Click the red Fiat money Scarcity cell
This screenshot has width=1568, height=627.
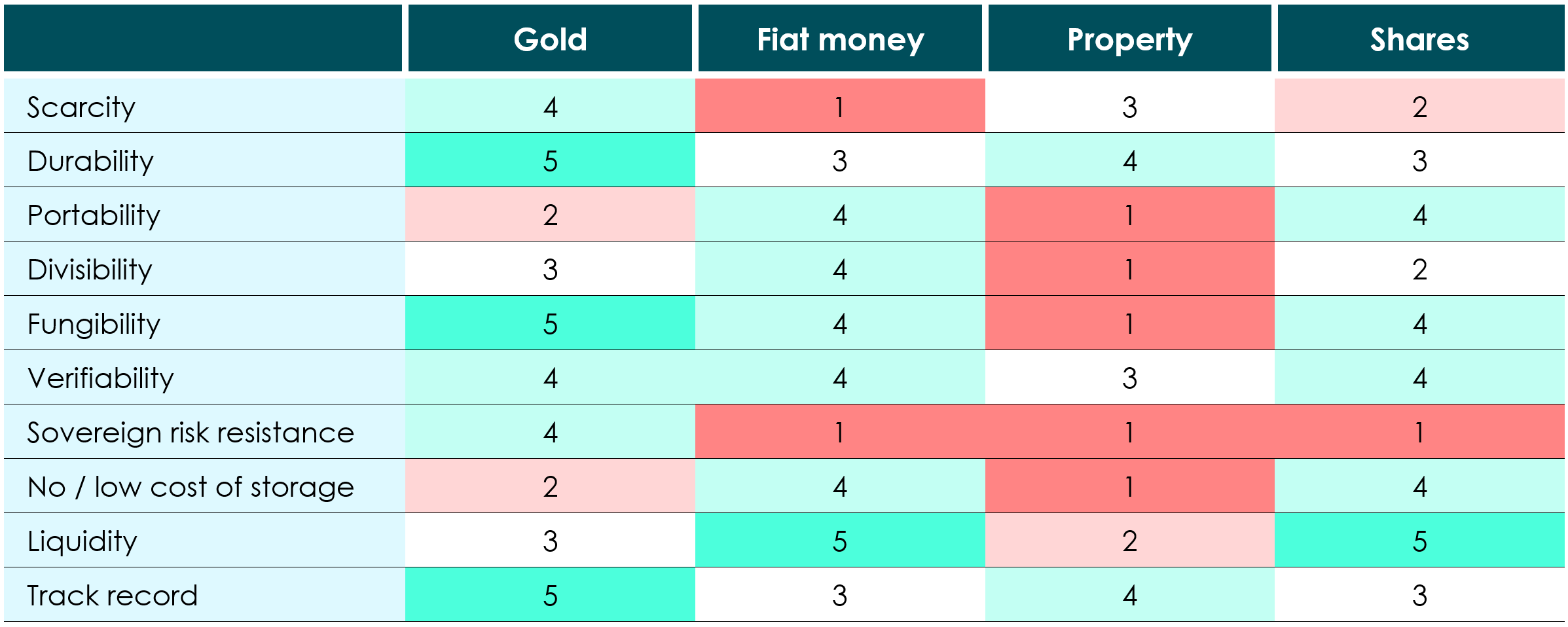(x=840, y=107)
